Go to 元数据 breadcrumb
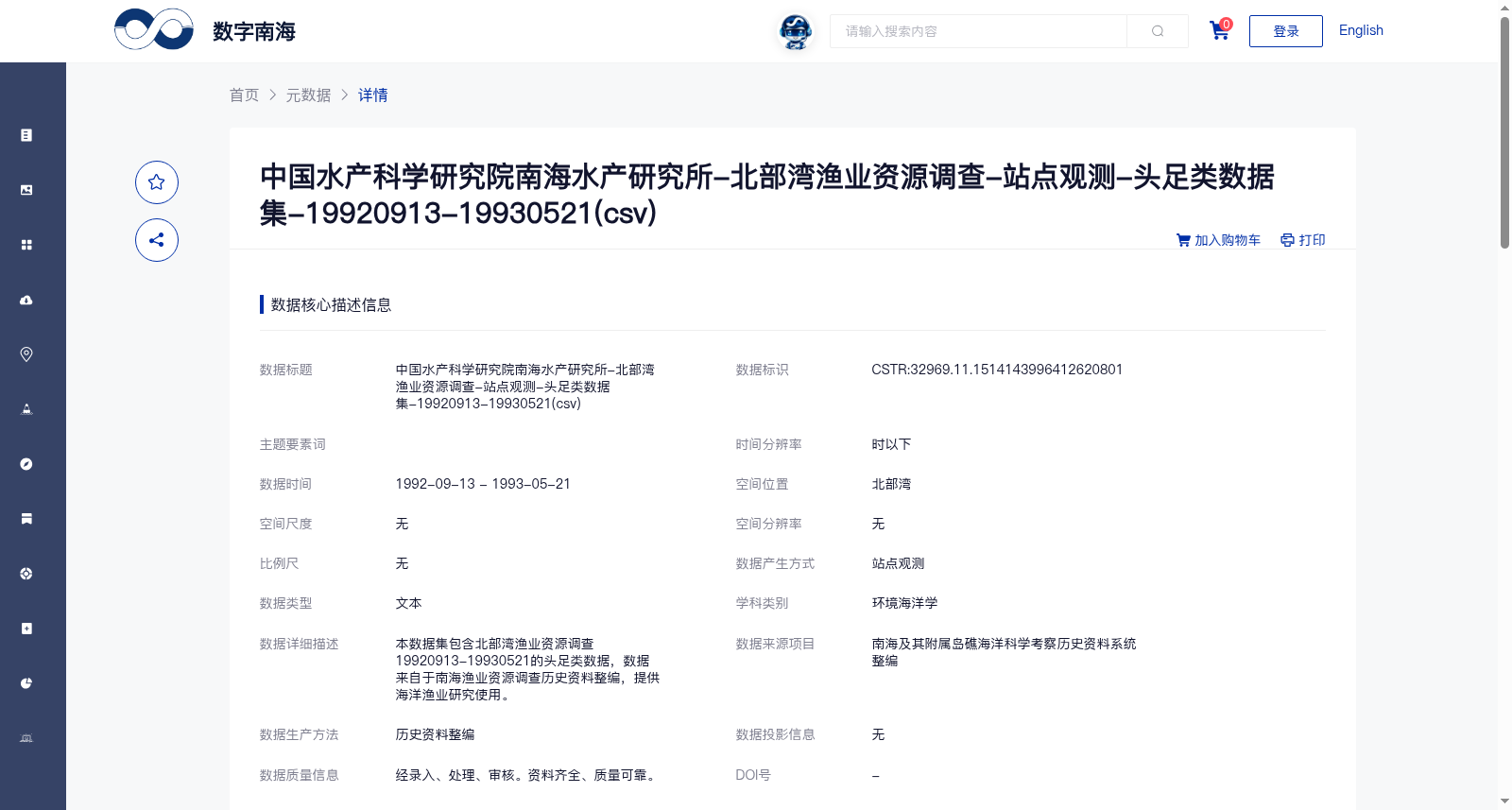The image size is (1512, 810). coord(308,95)
